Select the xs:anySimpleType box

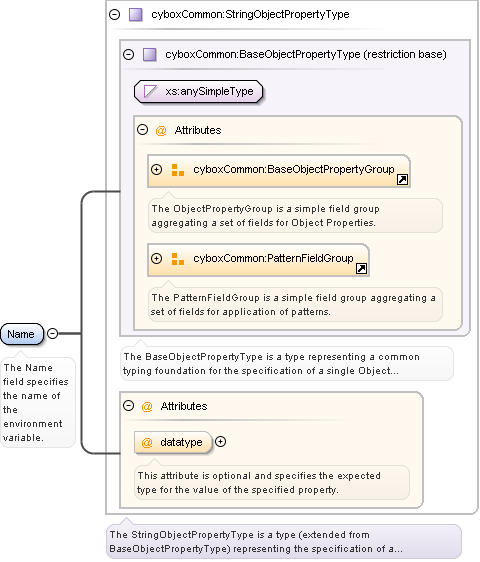[x=199, y=91]
